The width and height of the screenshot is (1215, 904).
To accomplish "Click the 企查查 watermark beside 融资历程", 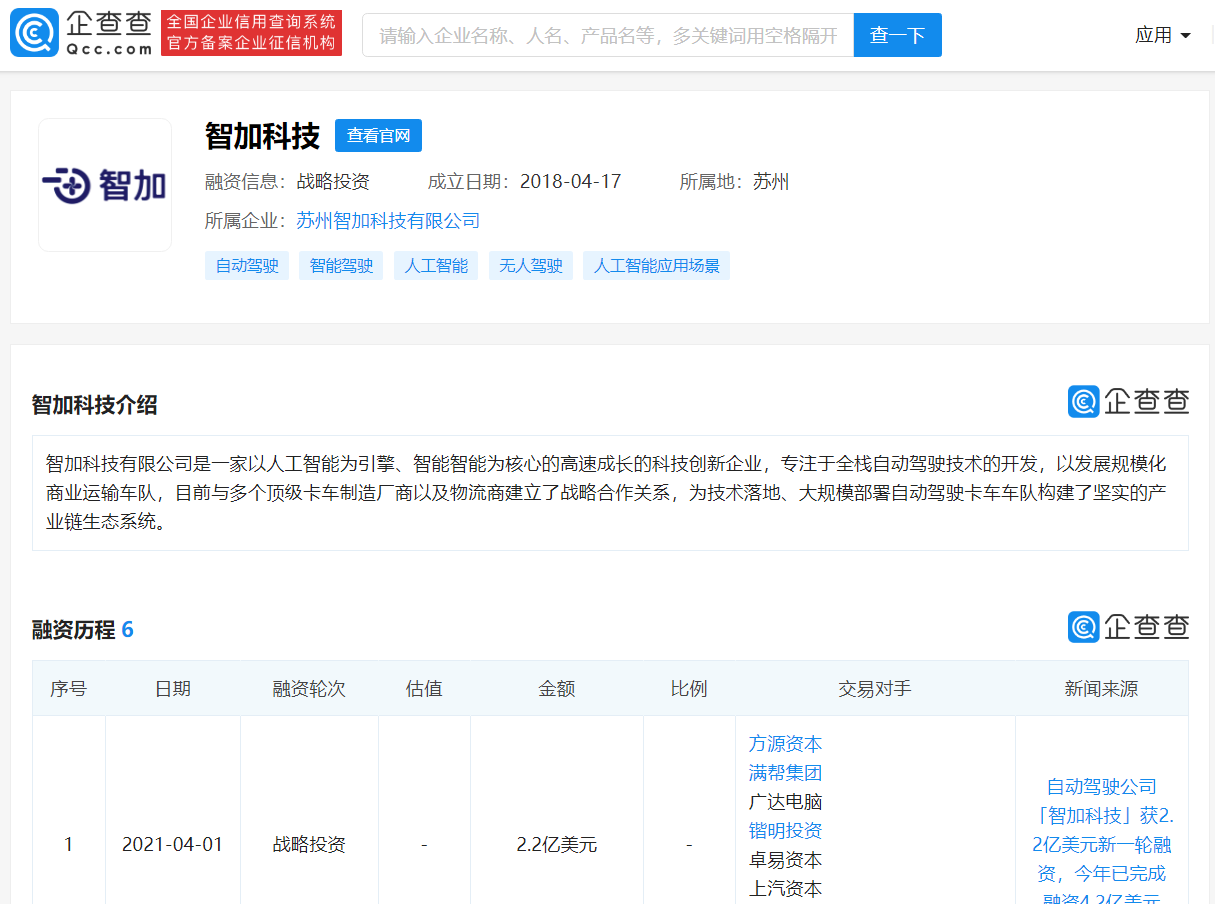I will click(x=1130, y=627).
